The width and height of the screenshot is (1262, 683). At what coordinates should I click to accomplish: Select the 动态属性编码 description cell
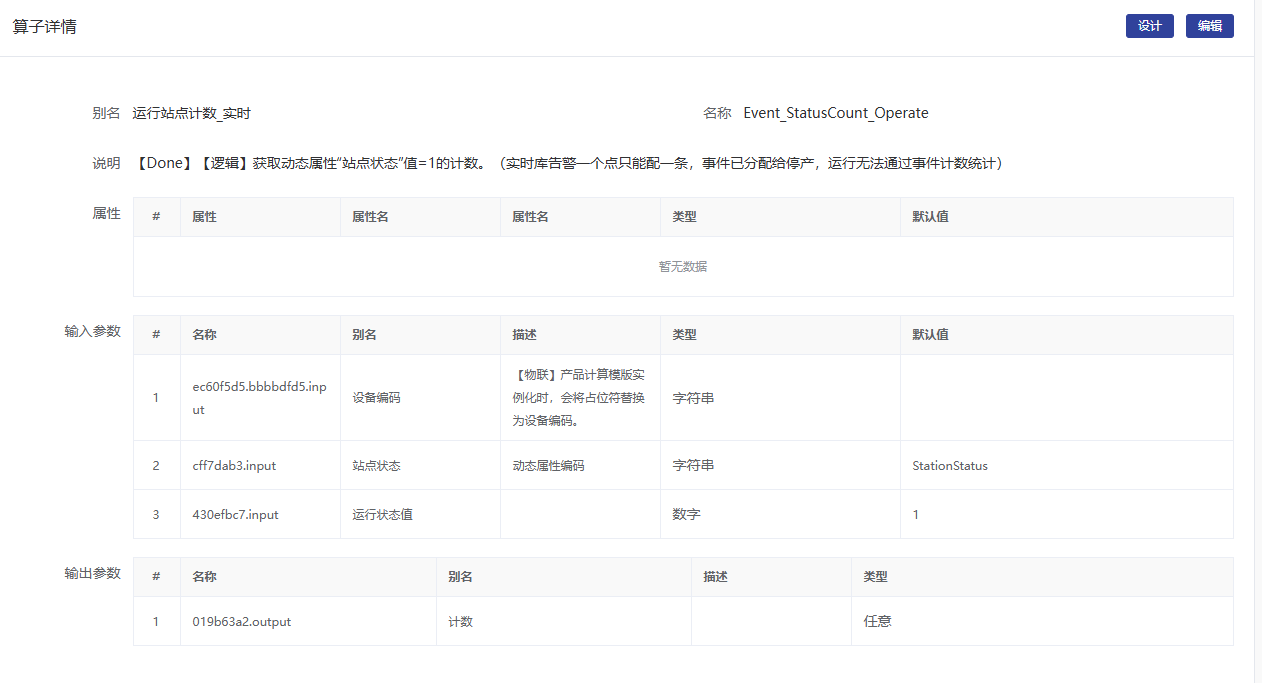pos(548,466)
